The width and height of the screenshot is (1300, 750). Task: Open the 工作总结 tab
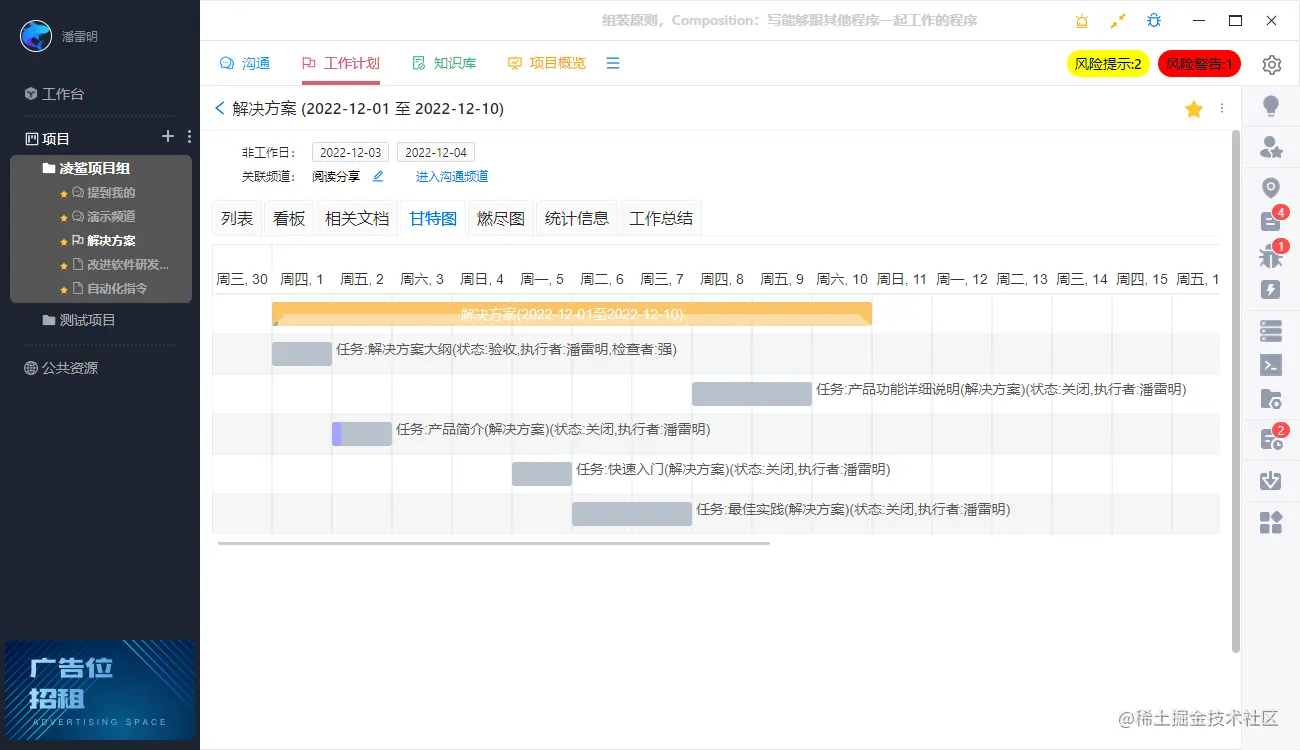coord(661,218)
